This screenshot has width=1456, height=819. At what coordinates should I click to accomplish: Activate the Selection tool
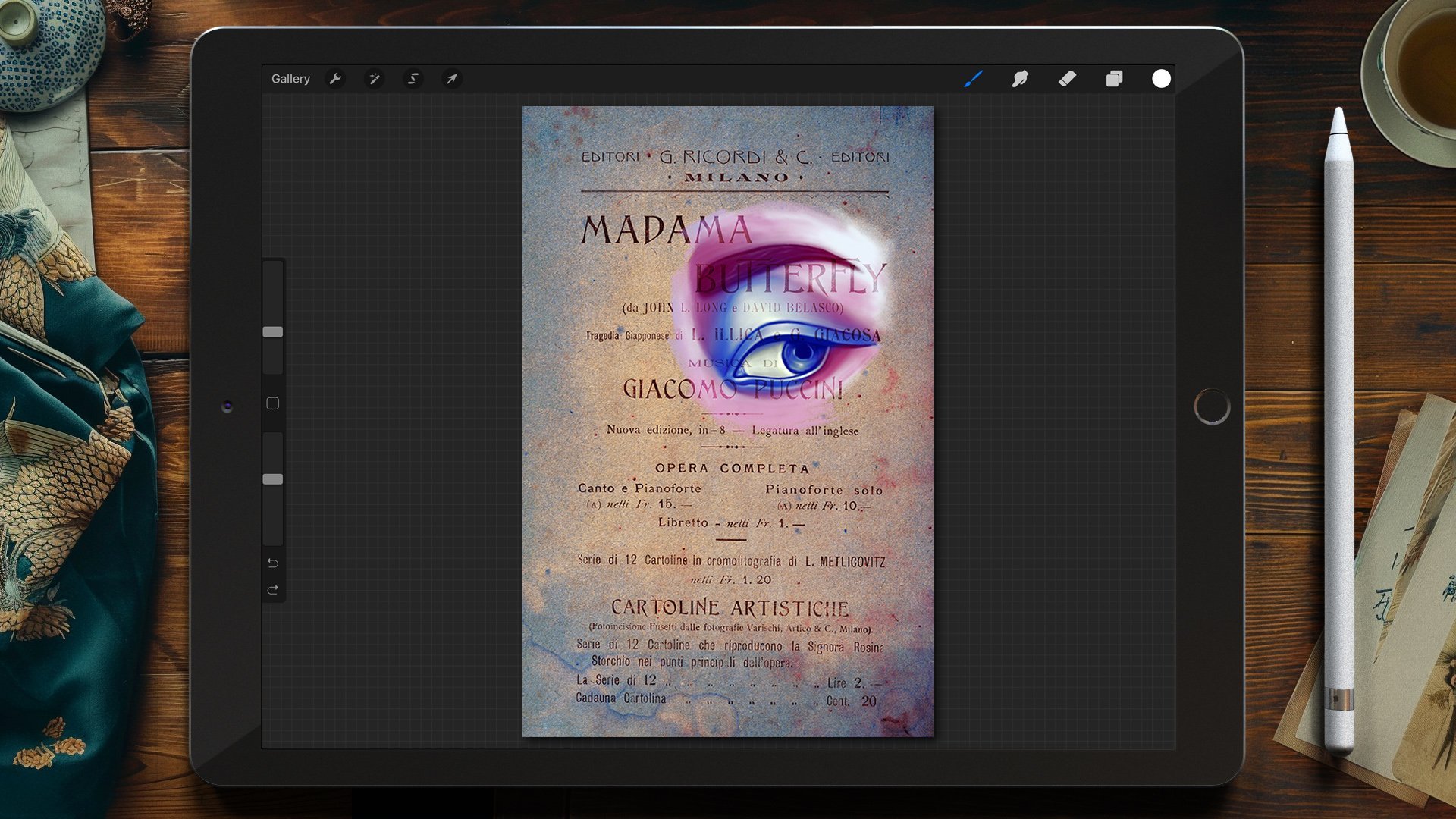click(x=413, y=79)
